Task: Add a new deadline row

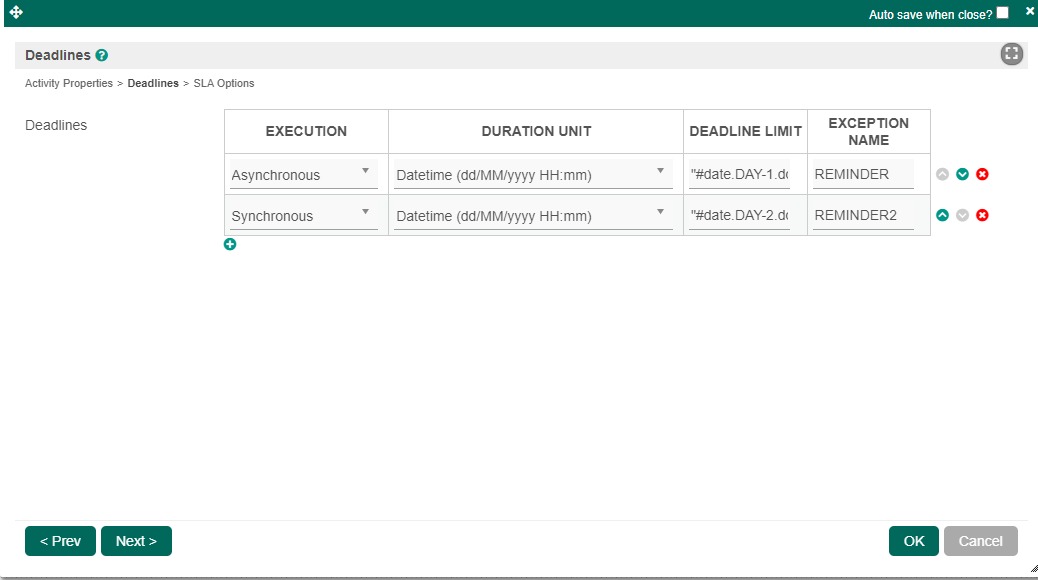Action: pyautogui.click(x=230, y=244)
